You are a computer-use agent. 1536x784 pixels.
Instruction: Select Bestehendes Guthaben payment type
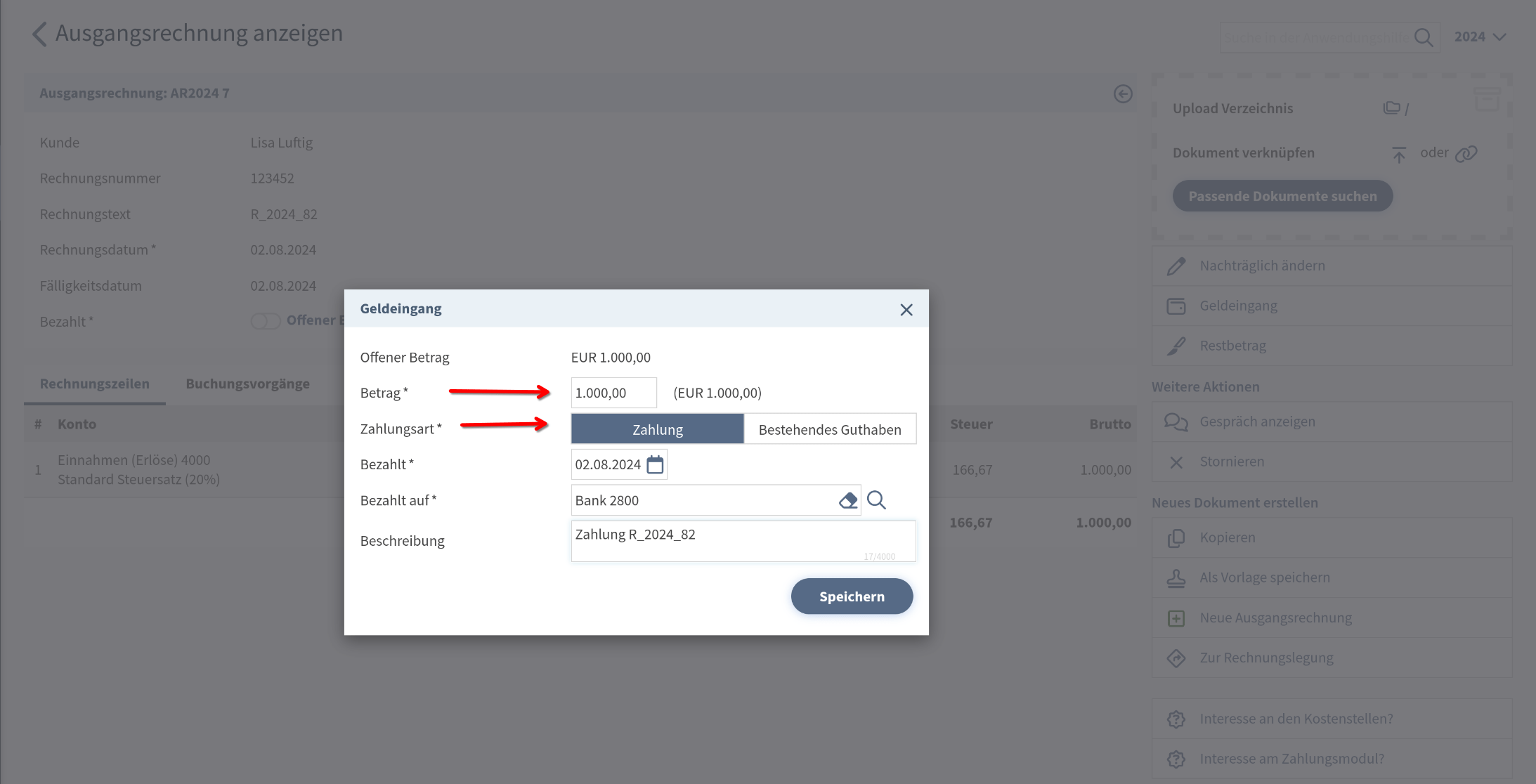point(829,429)
